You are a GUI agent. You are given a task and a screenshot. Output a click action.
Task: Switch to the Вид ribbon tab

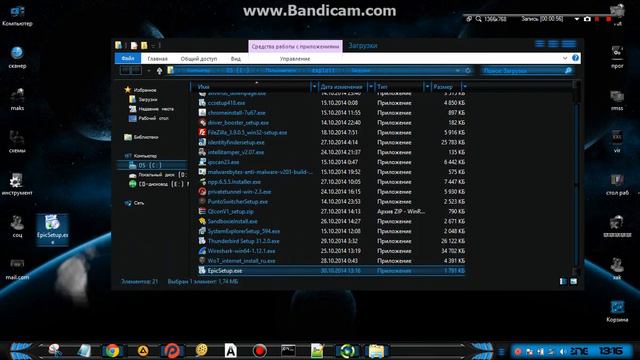point(236,59)
